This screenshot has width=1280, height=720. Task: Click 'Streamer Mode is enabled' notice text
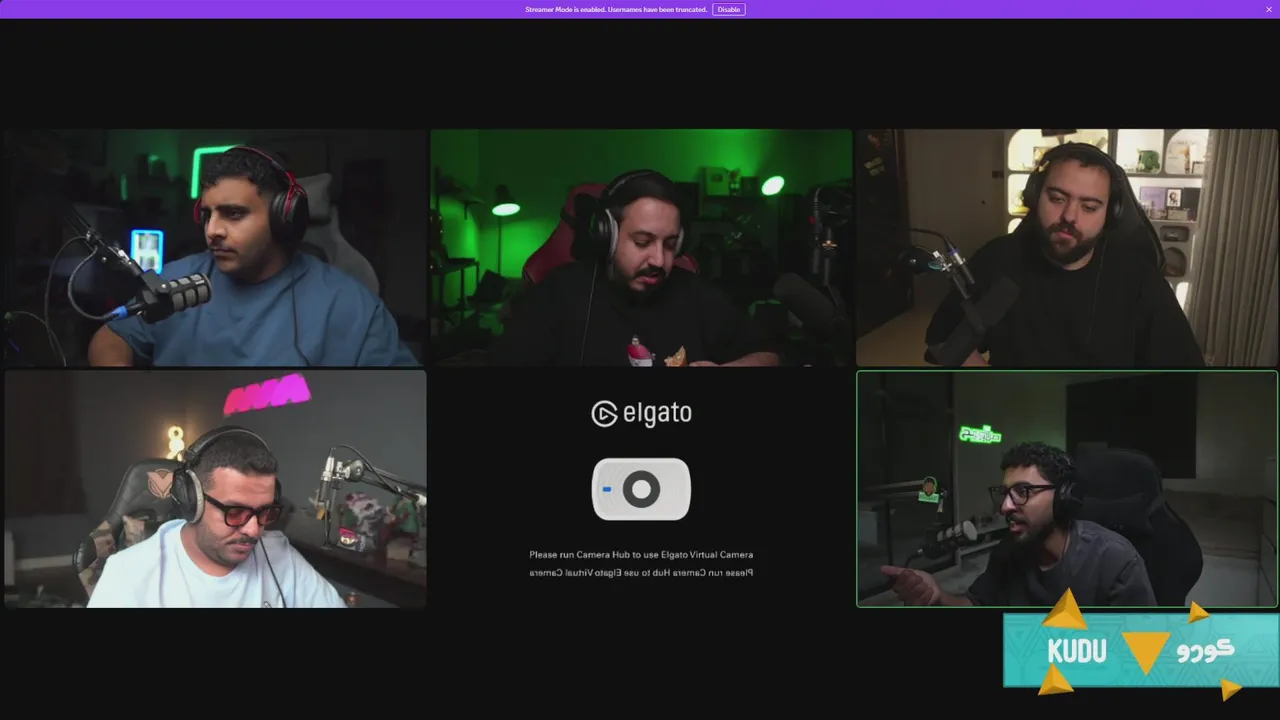[x=616, y=9]
